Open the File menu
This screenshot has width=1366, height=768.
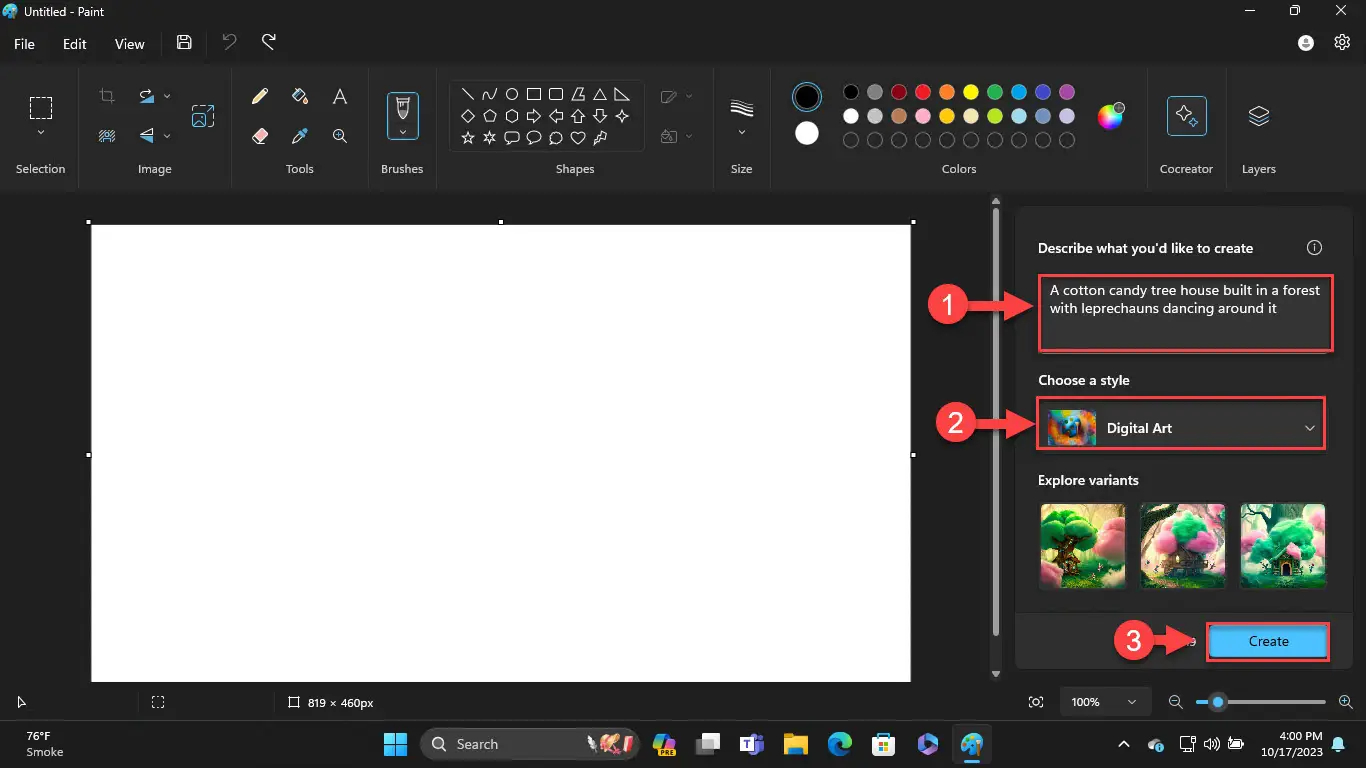(24, 44)
